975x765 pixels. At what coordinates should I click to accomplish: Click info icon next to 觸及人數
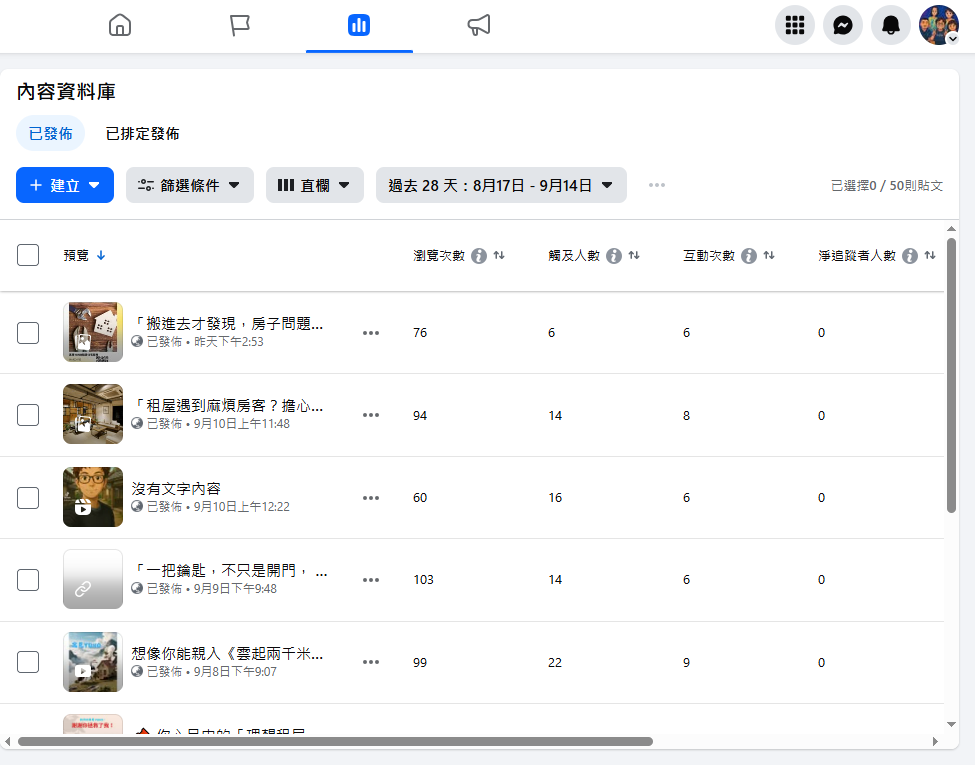[614, 256]
